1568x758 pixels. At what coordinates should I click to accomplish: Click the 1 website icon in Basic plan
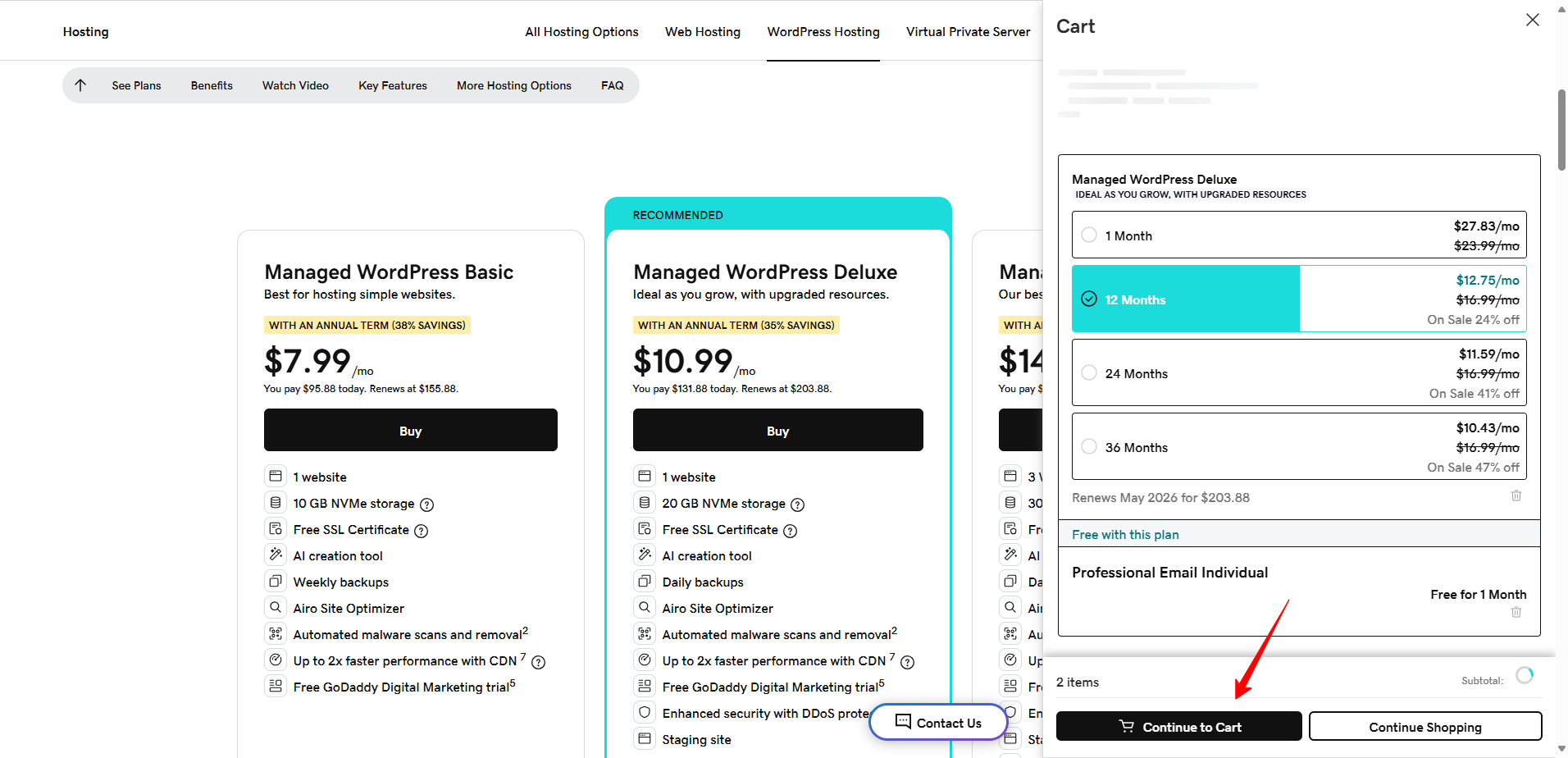[276, 476]
